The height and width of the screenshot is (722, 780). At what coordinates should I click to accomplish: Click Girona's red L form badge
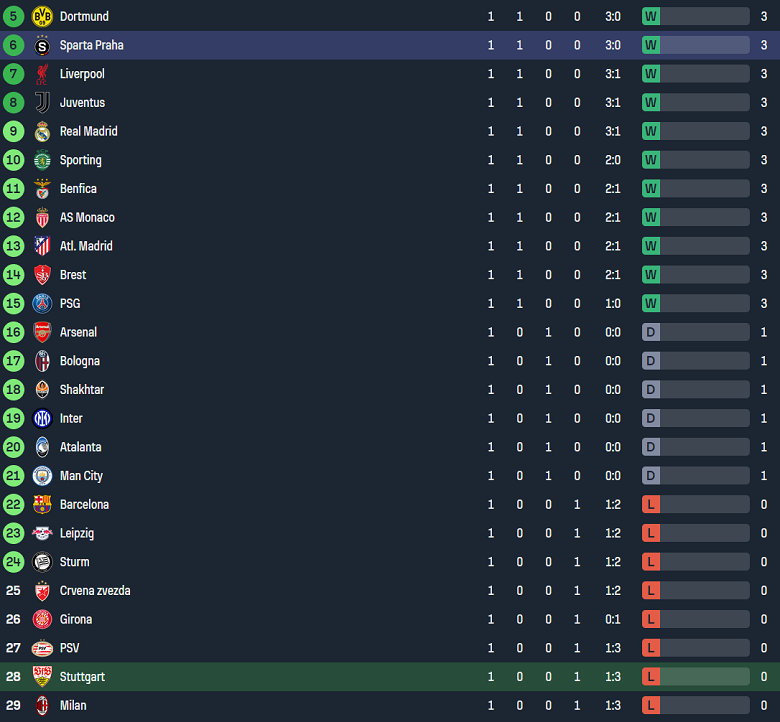click(651, 620)
